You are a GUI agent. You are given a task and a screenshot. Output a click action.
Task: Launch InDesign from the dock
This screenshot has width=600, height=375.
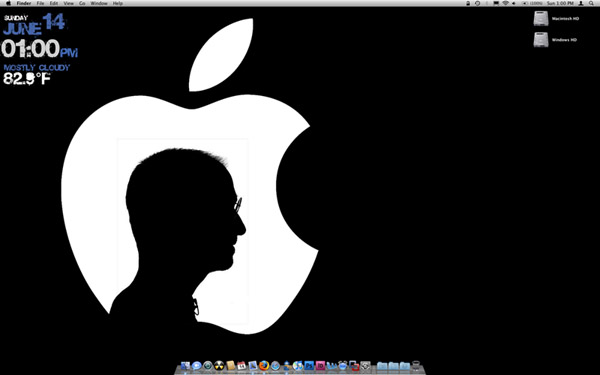320,365
